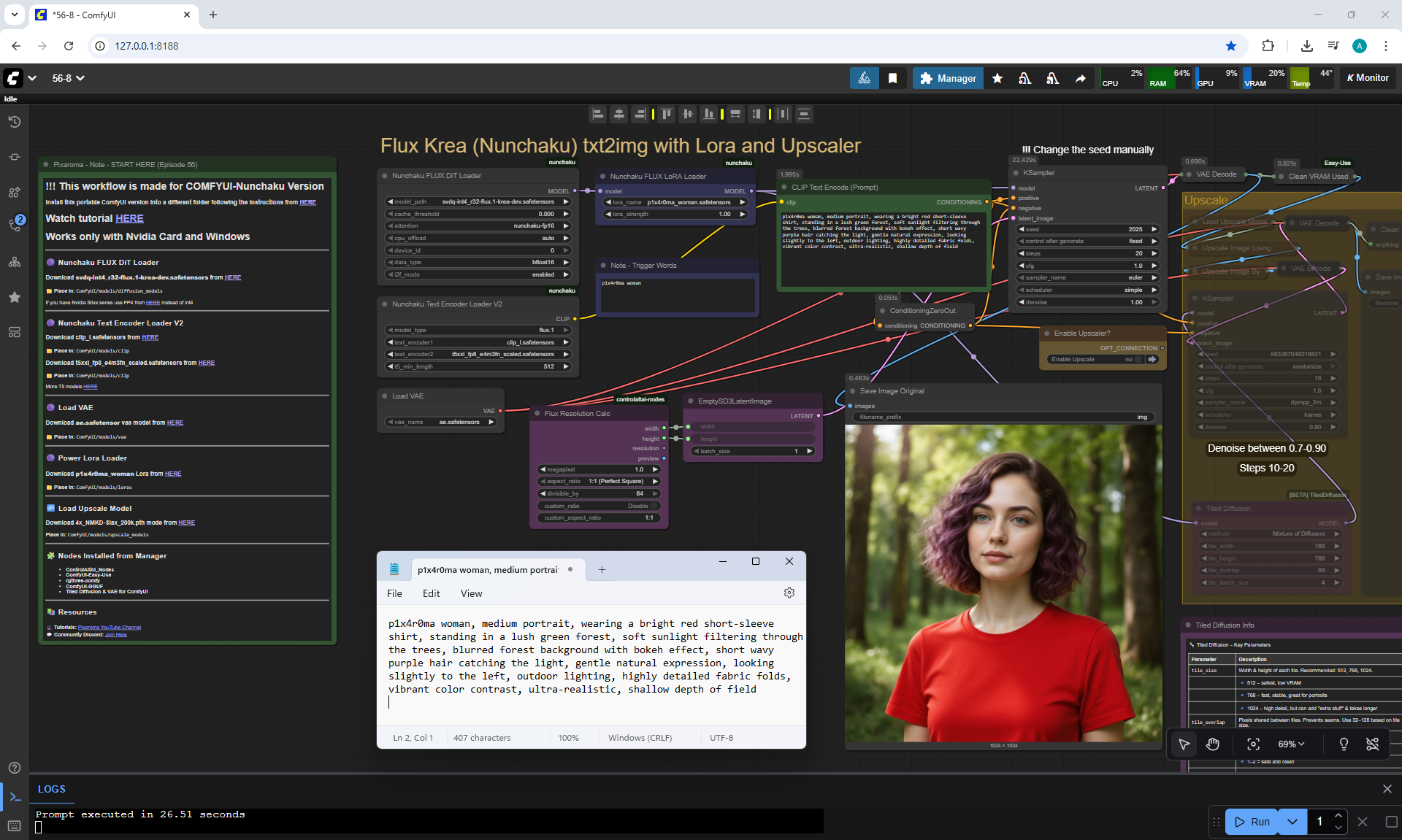Click the lightbulb icon in canvas toolbar

(1343, 744)
